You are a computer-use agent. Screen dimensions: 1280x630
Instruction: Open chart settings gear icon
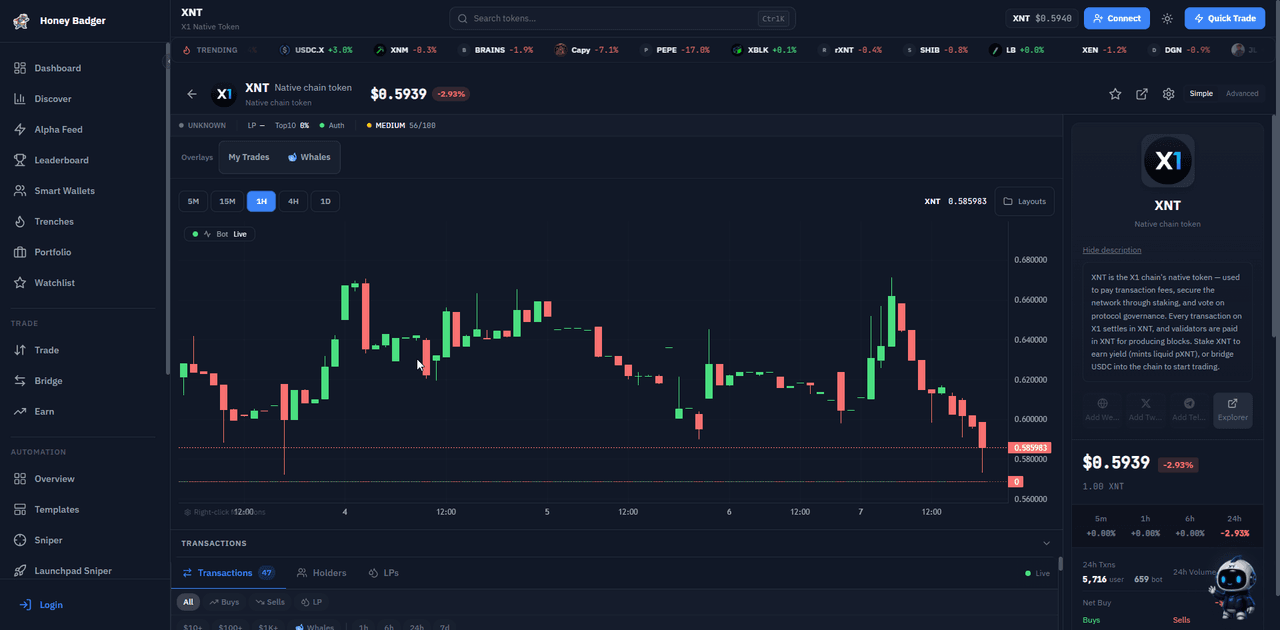click(x=1168, y=94)
